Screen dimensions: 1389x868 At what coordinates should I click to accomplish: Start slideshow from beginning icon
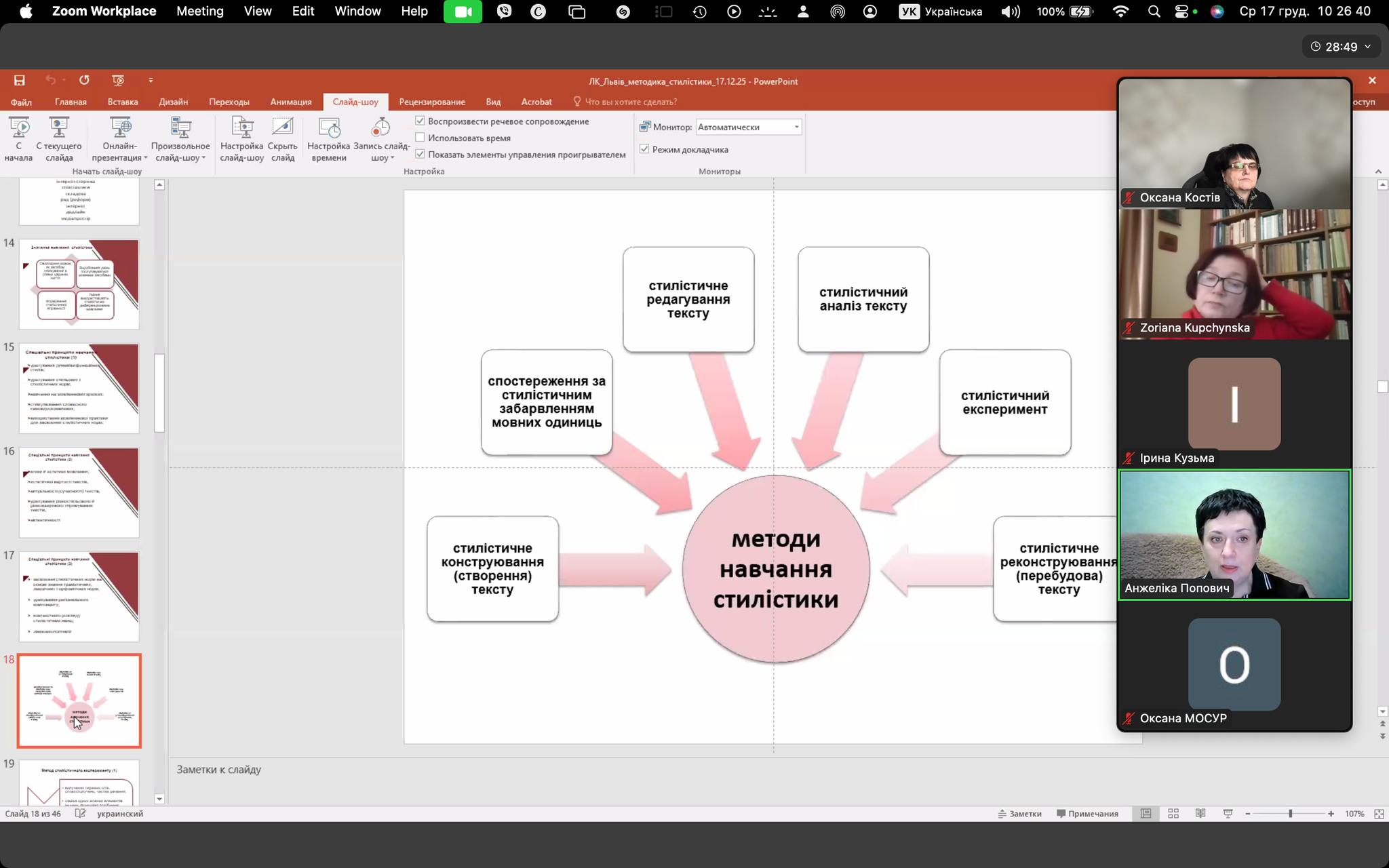[x=18, y=128]
